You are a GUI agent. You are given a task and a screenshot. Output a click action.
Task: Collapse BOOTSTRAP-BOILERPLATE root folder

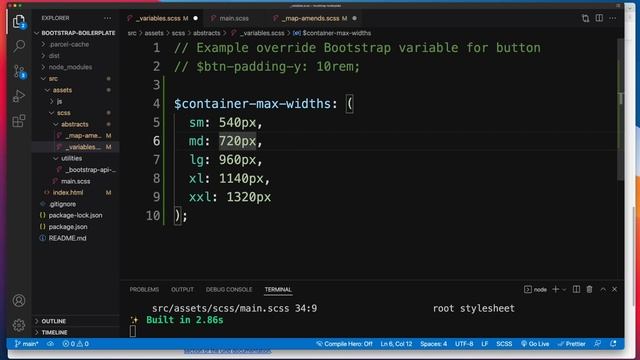coord(75,33)
